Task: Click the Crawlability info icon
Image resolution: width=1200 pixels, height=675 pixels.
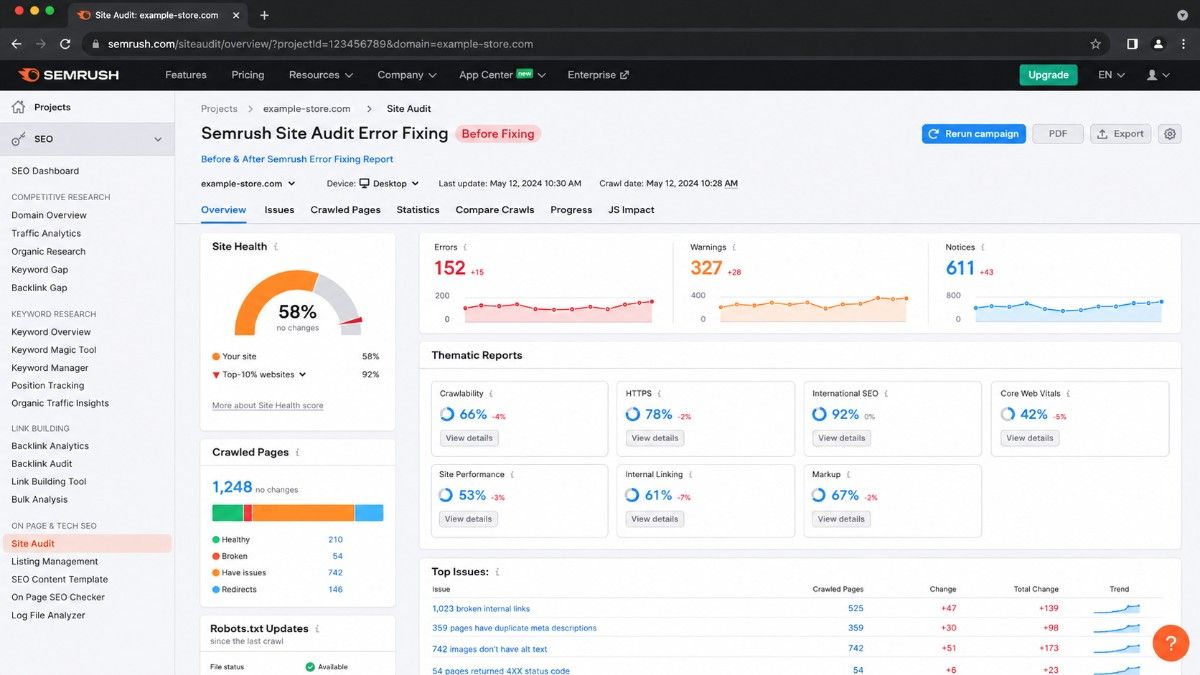Action: pos(491,394)
